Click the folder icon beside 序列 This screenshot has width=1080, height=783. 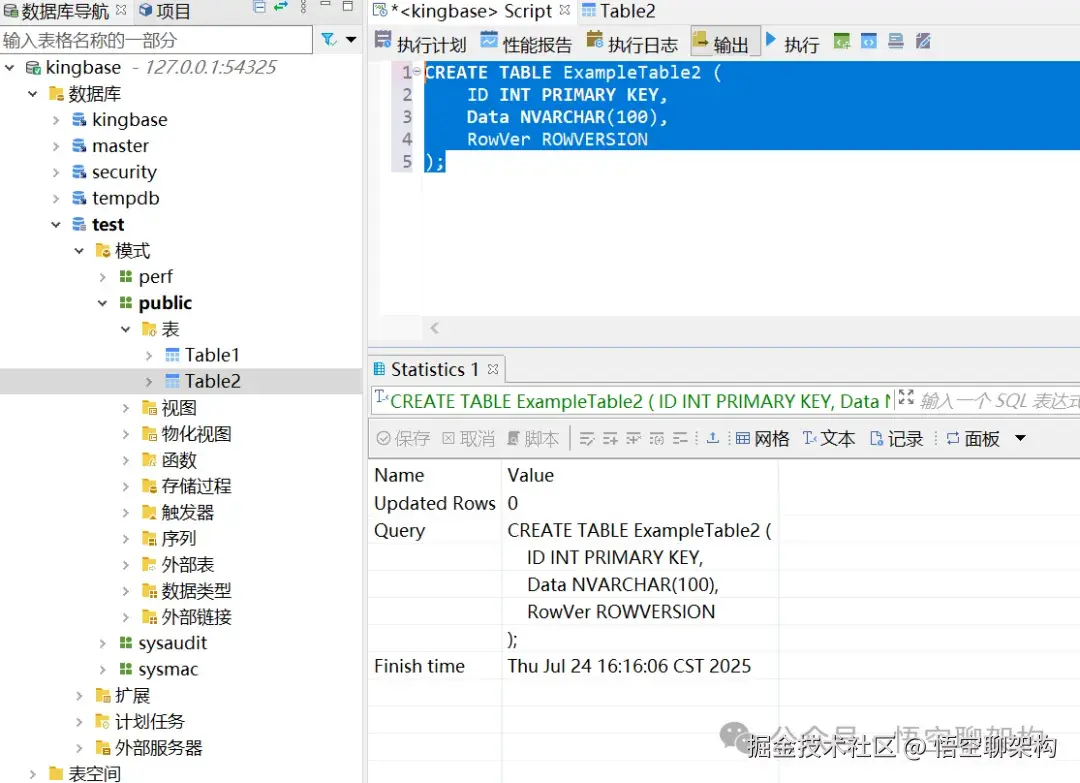[149, 539]
